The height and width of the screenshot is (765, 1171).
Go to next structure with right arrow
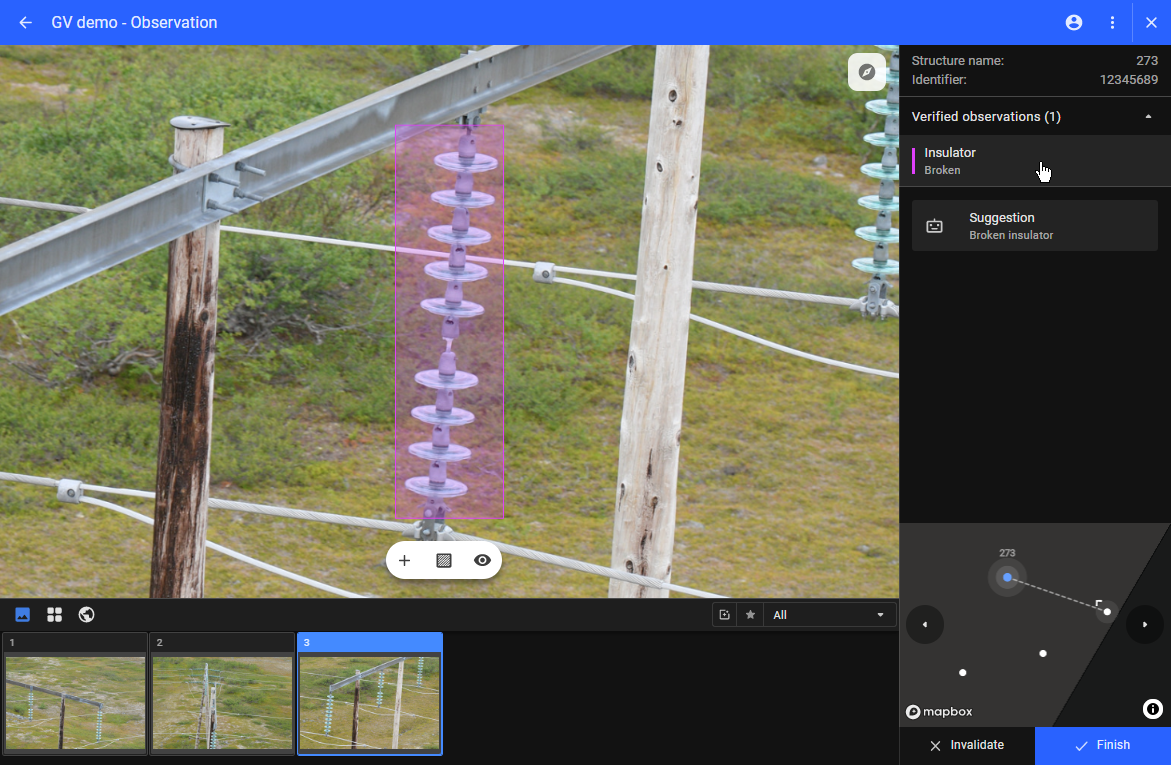(x=1144, y=625)
